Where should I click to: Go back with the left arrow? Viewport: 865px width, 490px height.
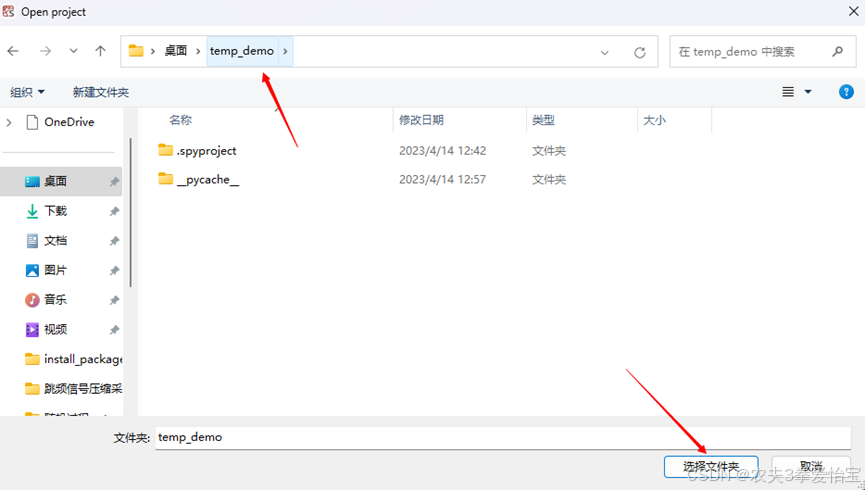tap(13, 51)
